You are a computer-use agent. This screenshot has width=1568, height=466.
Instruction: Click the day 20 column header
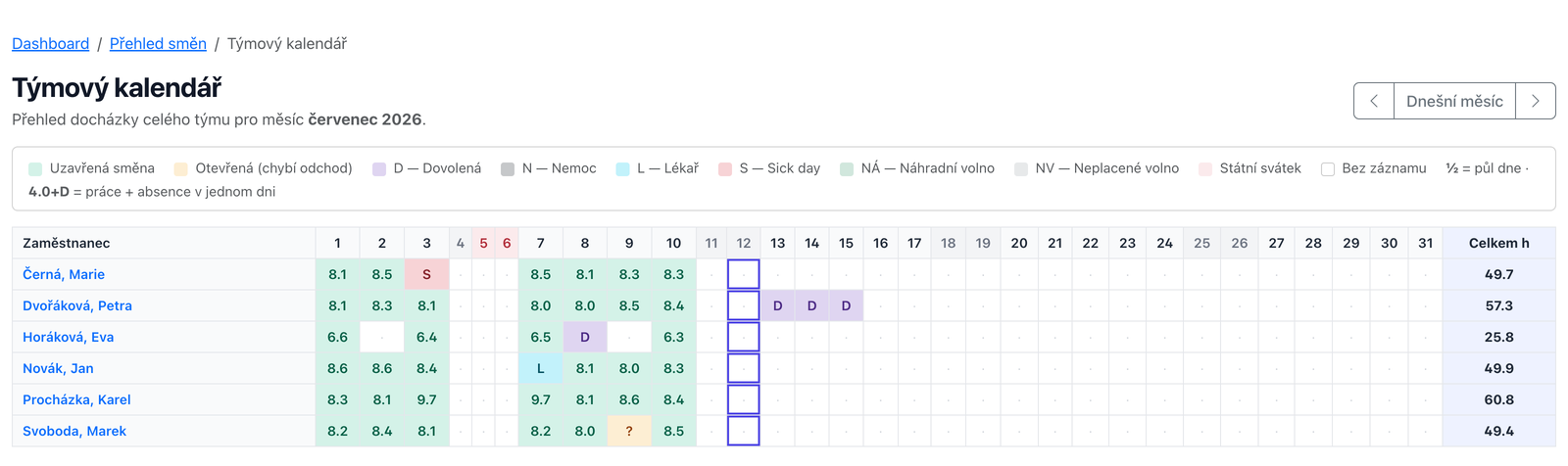pos(1019,243)
